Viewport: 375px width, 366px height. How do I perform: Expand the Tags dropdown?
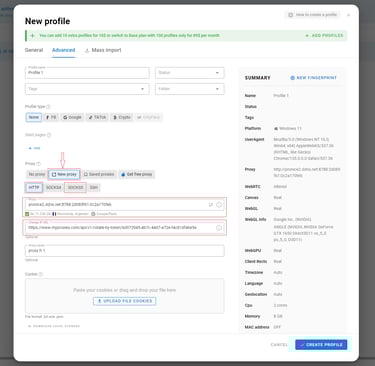click(87, 89)
